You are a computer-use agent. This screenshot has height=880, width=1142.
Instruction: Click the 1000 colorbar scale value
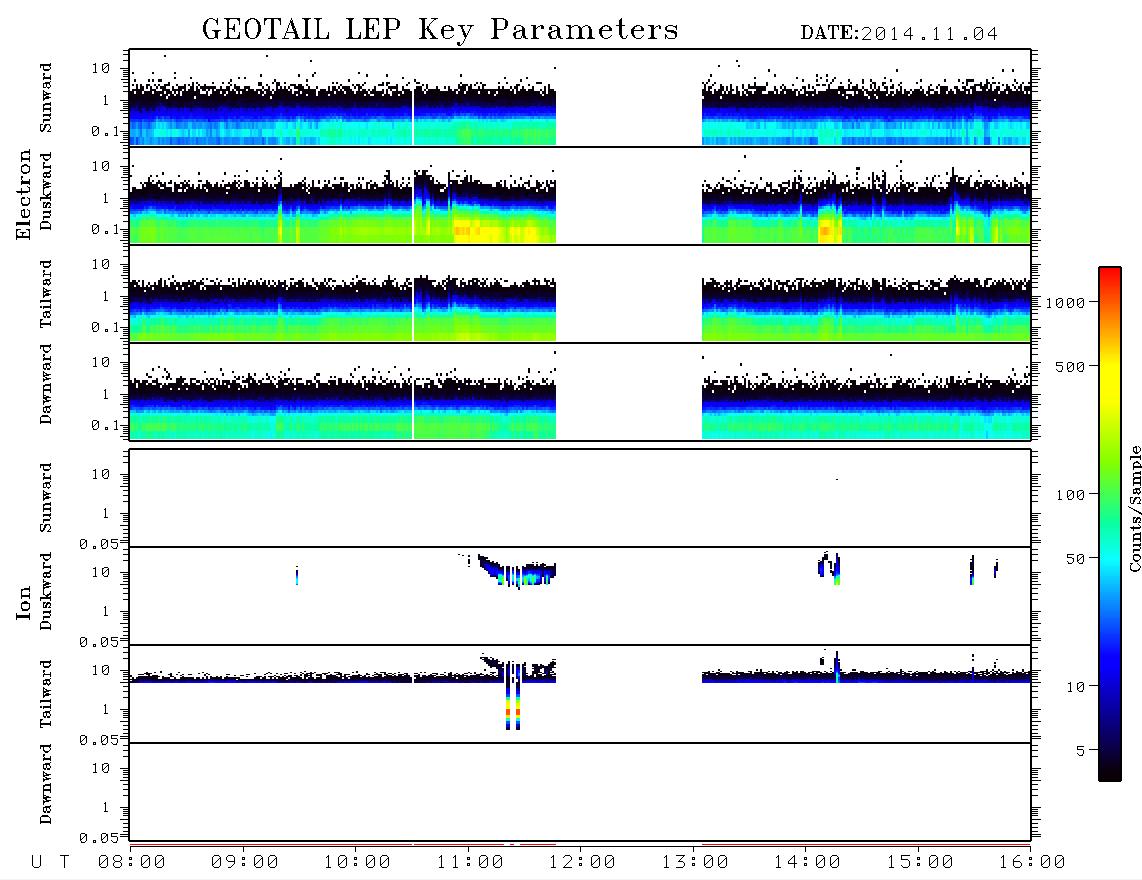[1065, 303]
